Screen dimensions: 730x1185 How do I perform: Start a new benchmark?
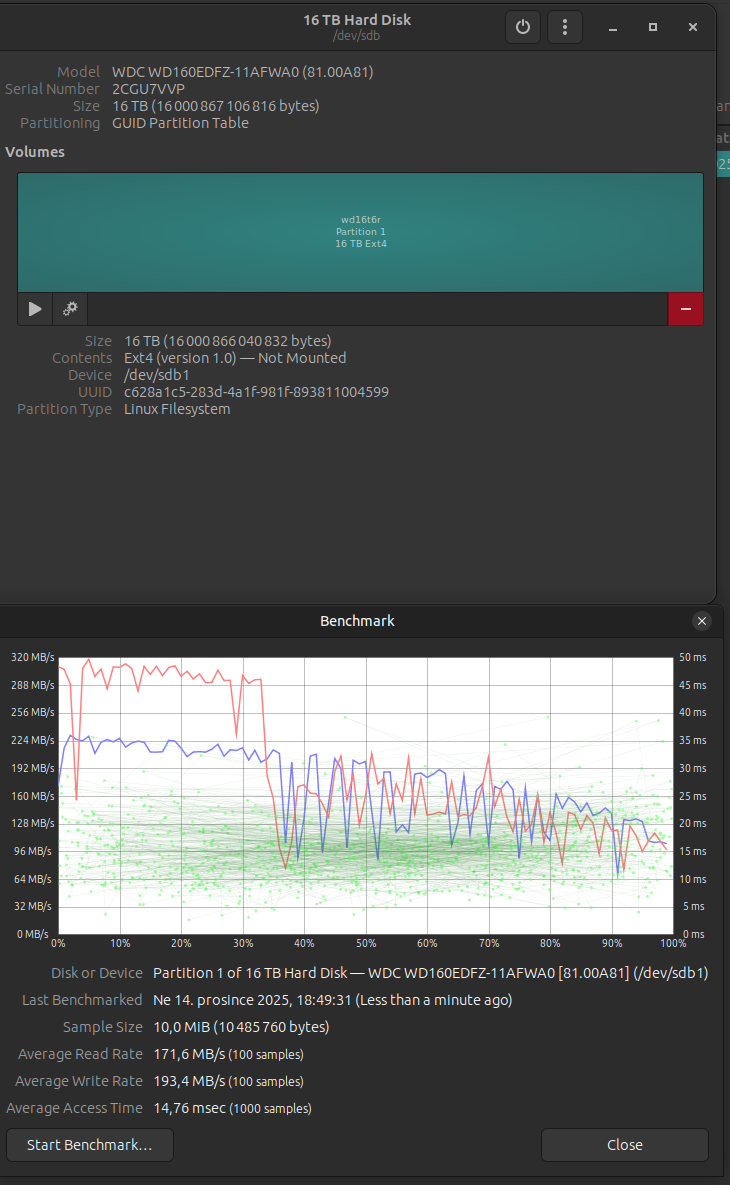[x=90, y=1145]
